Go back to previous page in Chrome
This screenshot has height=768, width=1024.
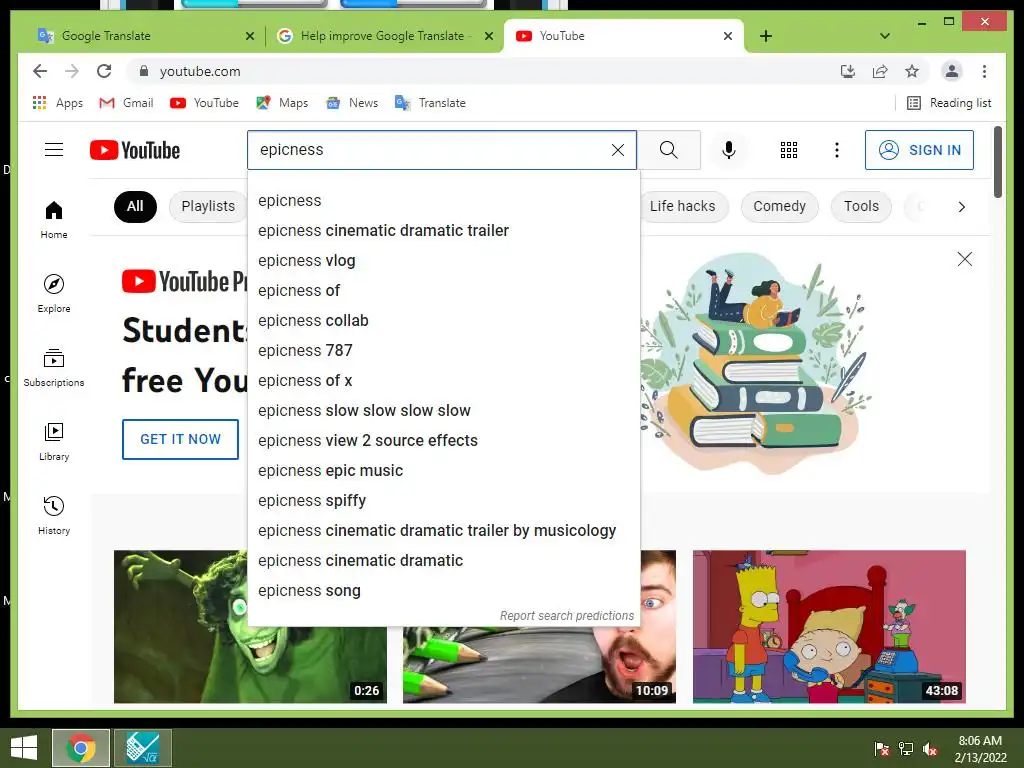click(x=40, y=71)
